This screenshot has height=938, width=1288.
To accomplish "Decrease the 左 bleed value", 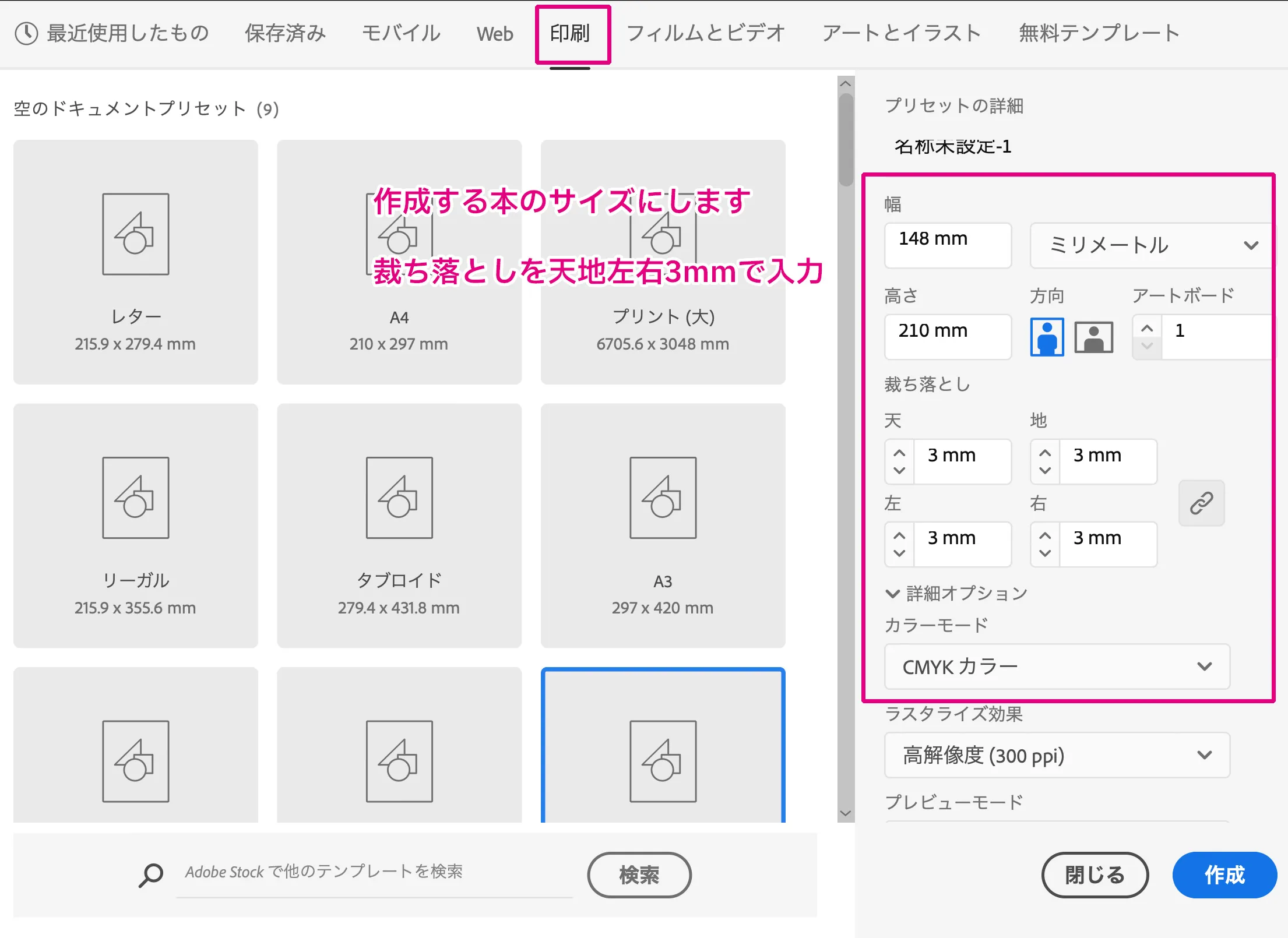I will pos(899,553).
